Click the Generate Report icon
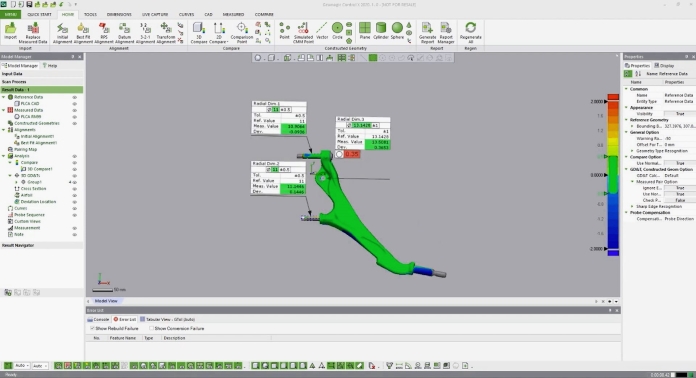 [x=427, y=33]
